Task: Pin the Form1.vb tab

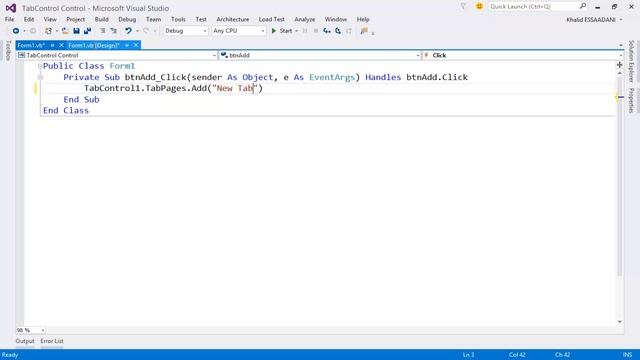Action: click(x=52, y=45)
